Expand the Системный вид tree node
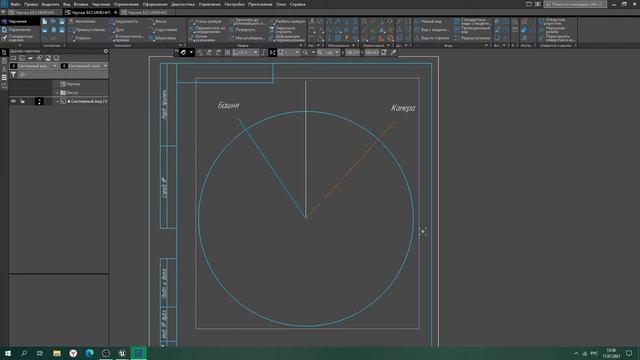640x360 pixels. tap(58, 101)
